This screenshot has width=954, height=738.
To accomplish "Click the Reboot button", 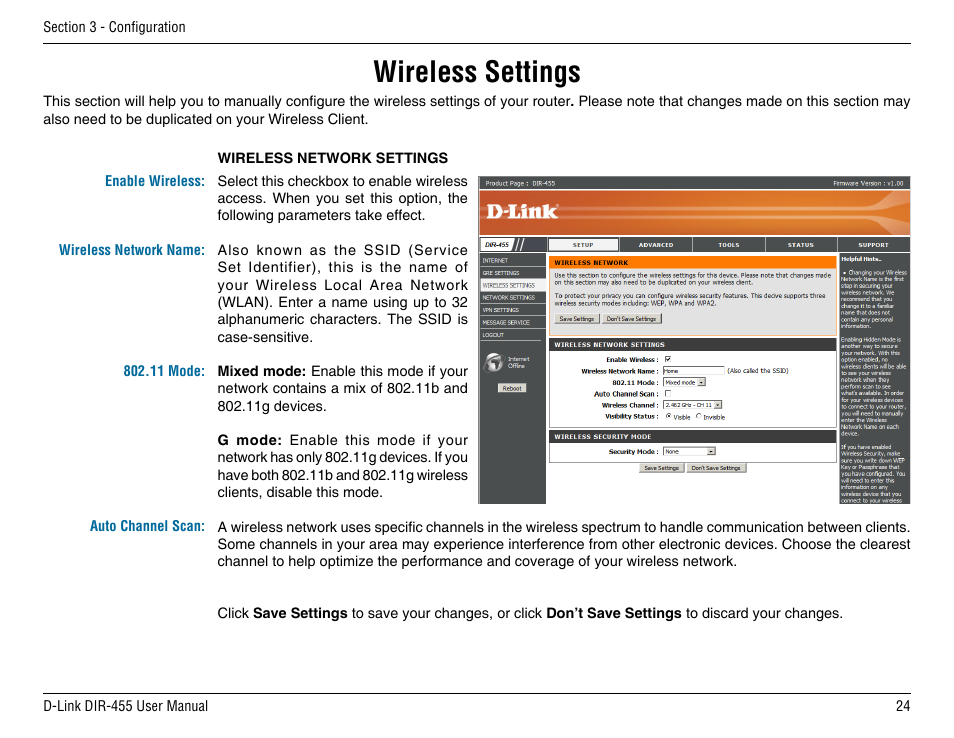I will [512, 388].
